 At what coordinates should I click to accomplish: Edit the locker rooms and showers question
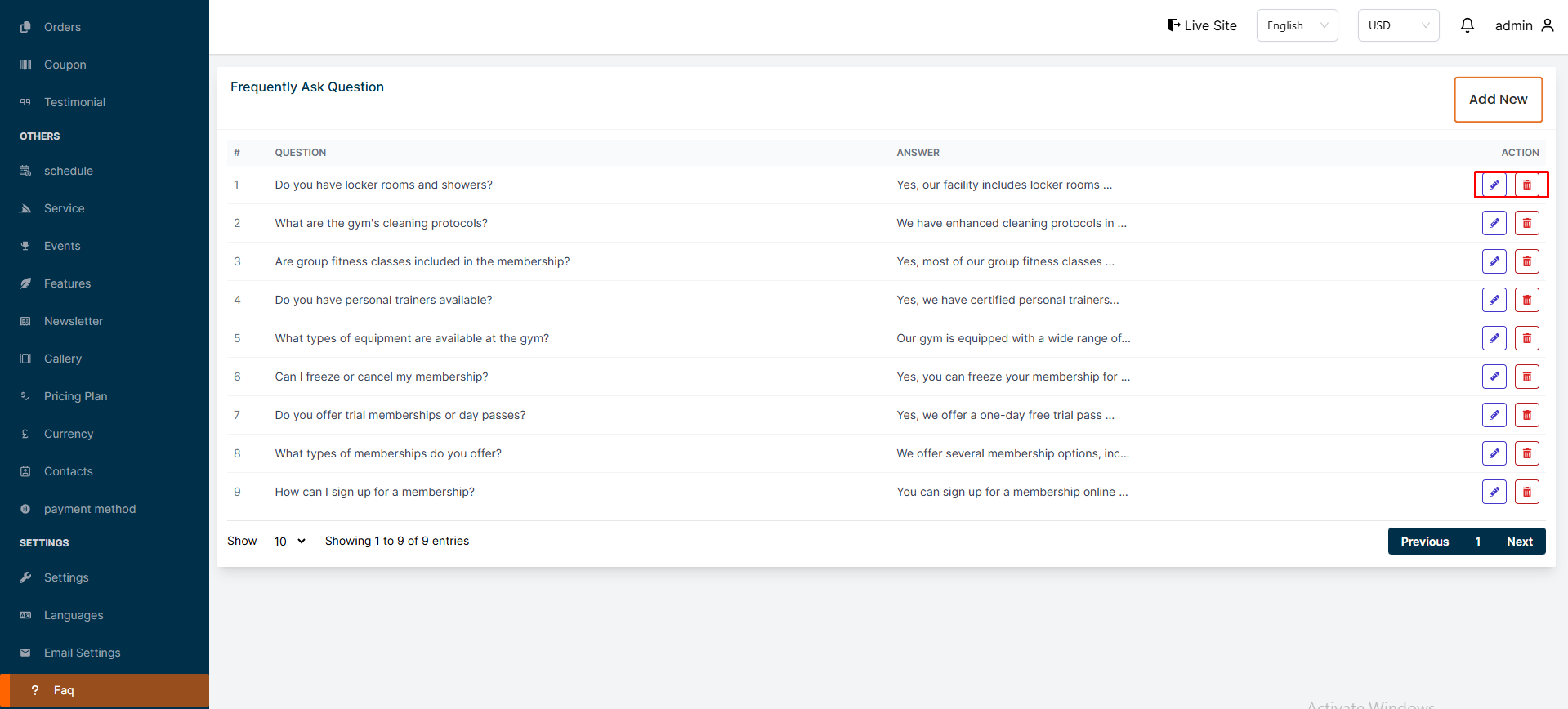(1494, 185)
